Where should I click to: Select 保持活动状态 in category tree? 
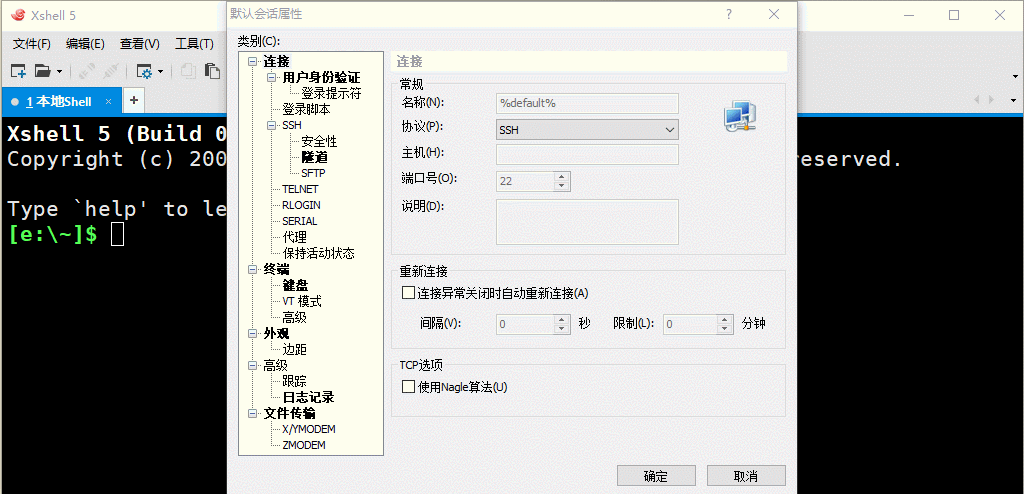point(319,253)
